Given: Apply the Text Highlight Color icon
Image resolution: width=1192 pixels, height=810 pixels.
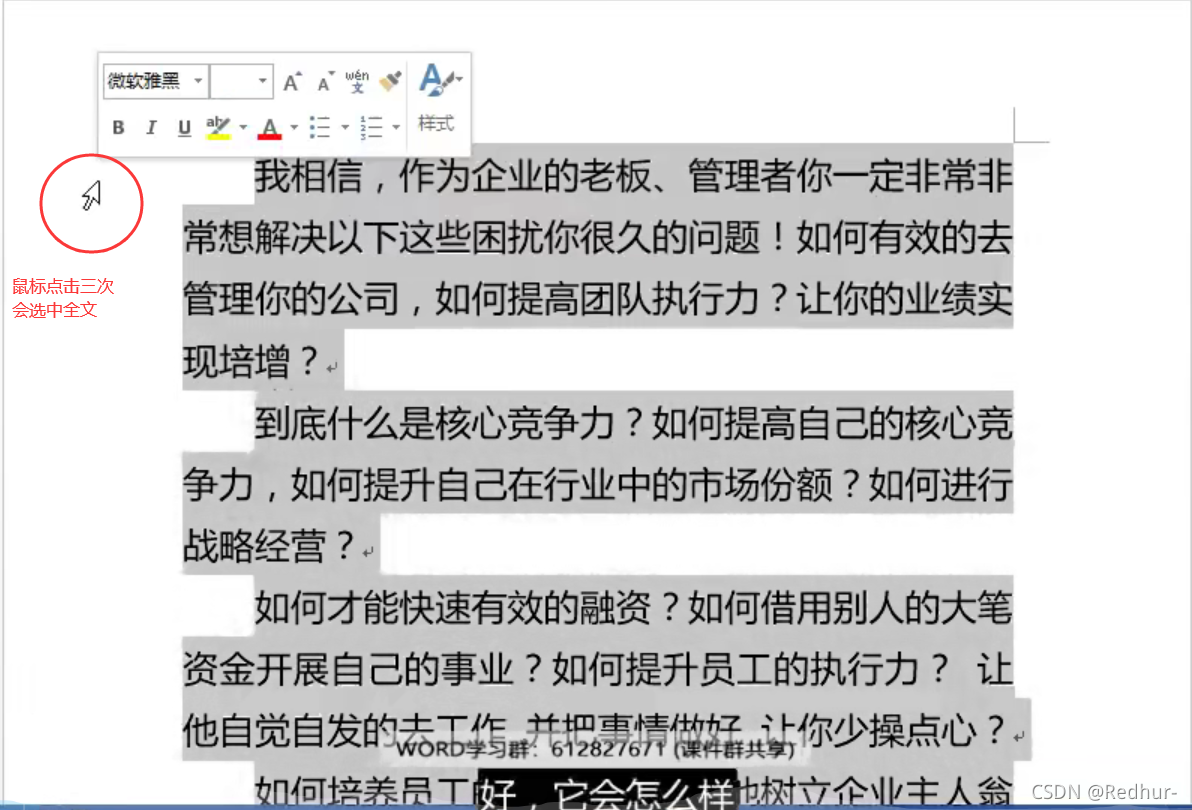Looking at the screenshot, I should coord(220,127).
